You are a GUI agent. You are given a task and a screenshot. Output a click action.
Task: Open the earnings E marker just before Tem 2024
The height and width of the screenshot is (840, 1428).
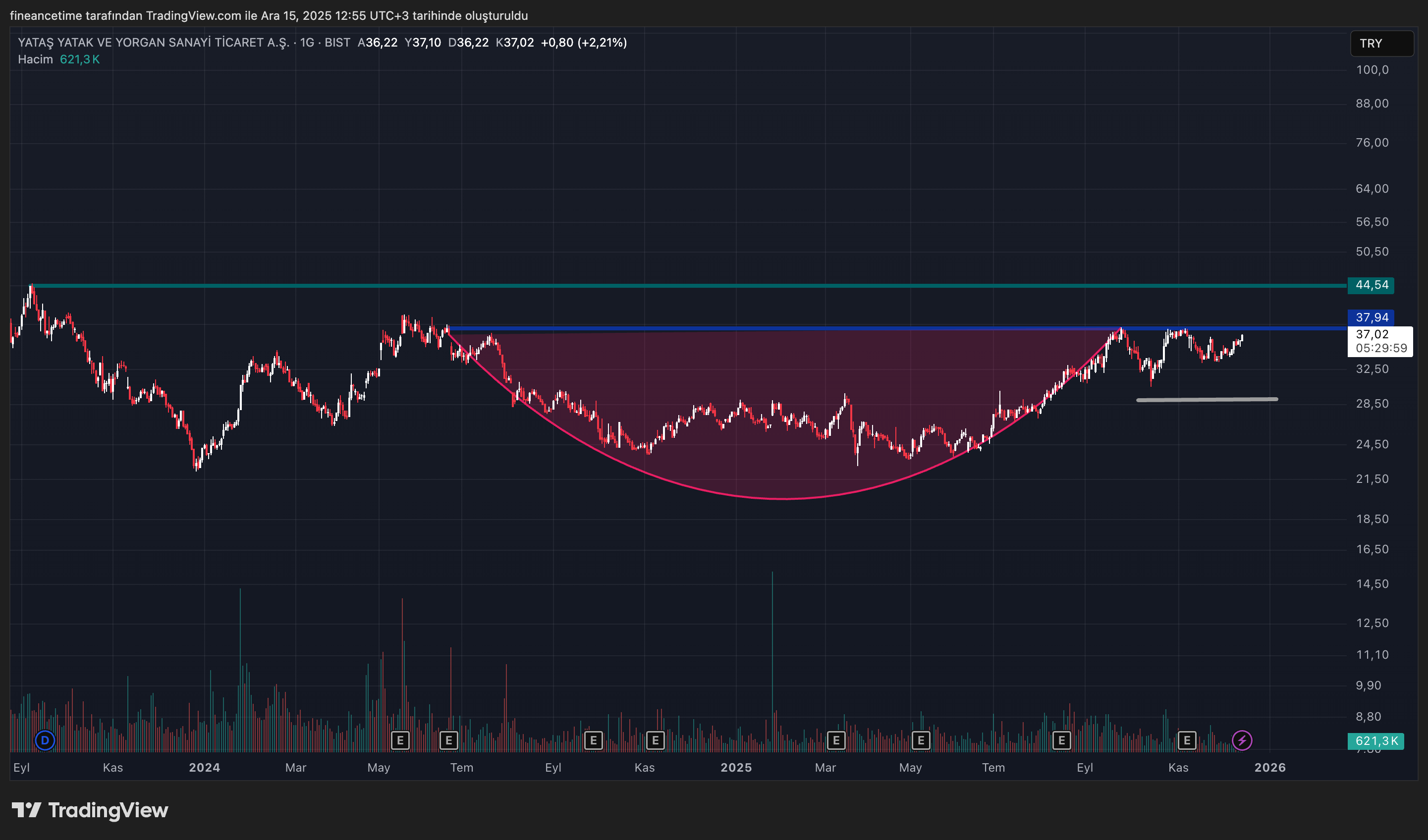click(449, 740)
